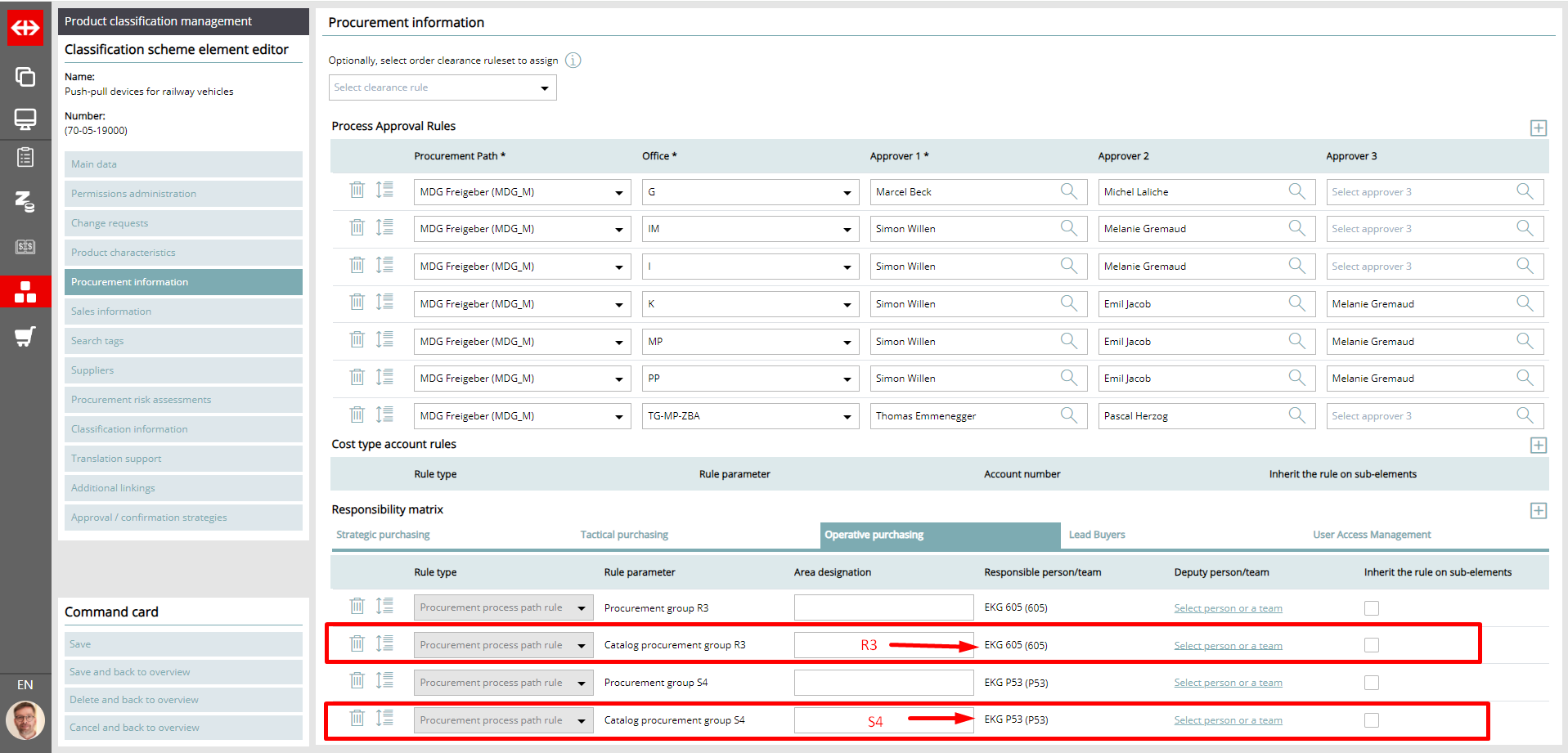Open the Lead Buyers tab
Viewport: 1568px width, 753px height.
(1097, 535)
